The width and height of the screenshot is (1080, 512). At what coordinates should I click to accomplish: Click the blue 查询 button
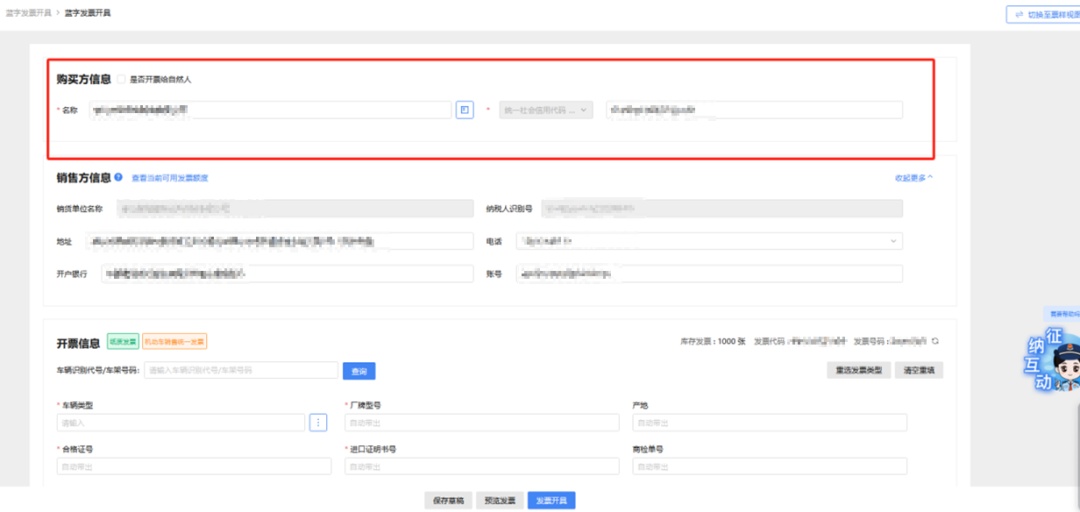click(360, 371)
